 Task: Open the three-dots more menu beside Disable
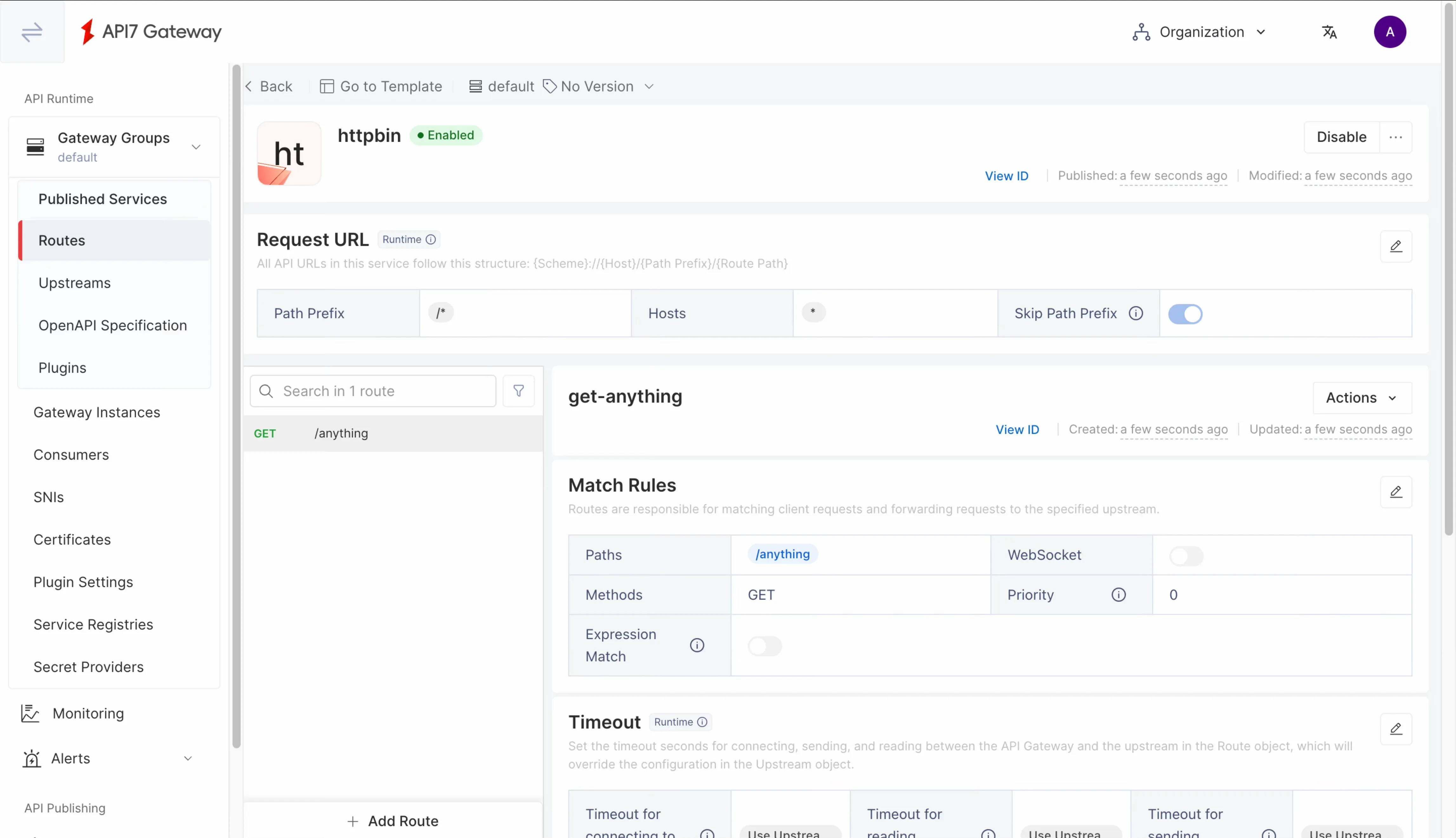(1395, 137)
